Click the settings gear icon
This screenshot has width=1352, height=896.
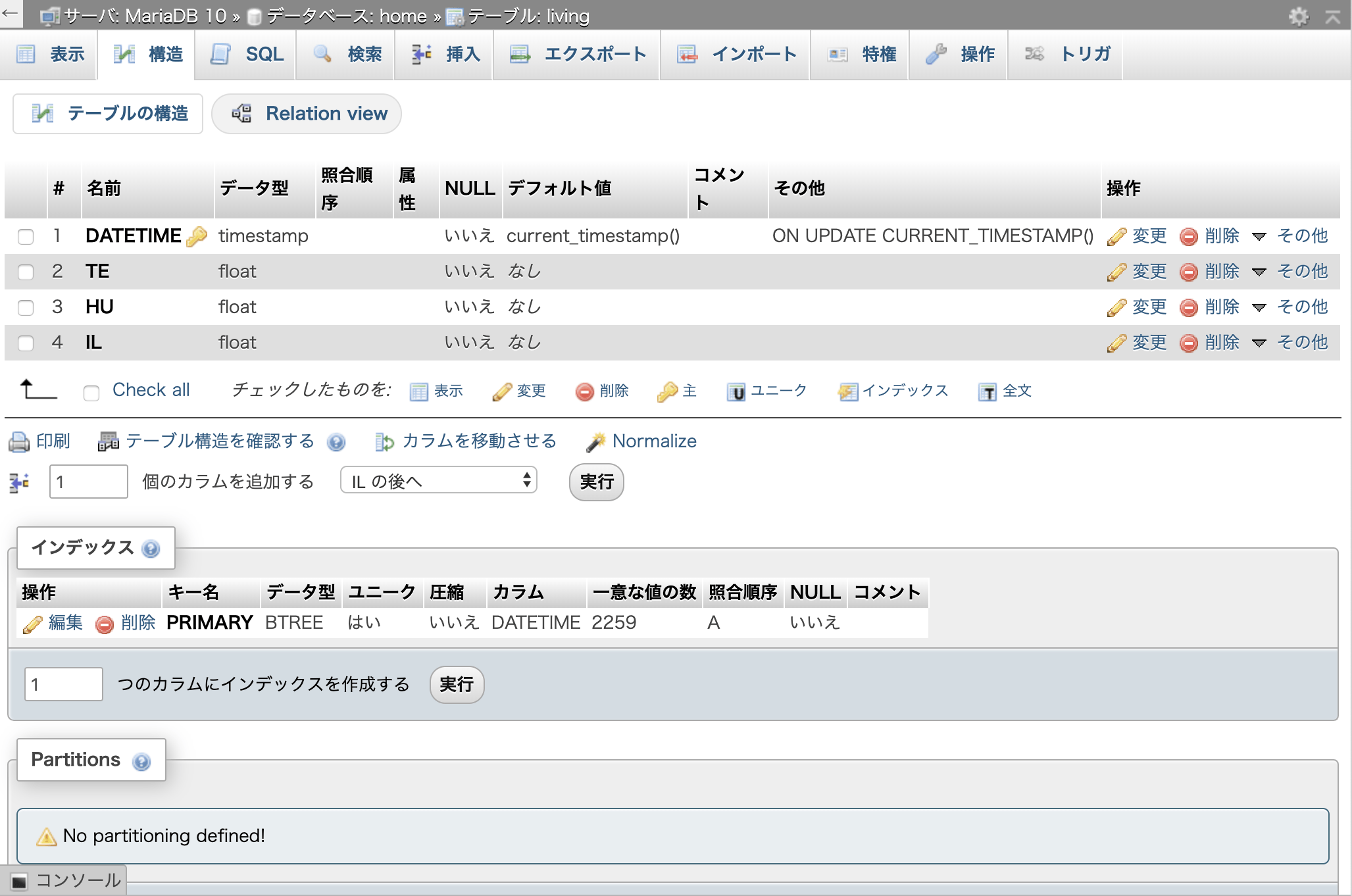point(1298,16)
